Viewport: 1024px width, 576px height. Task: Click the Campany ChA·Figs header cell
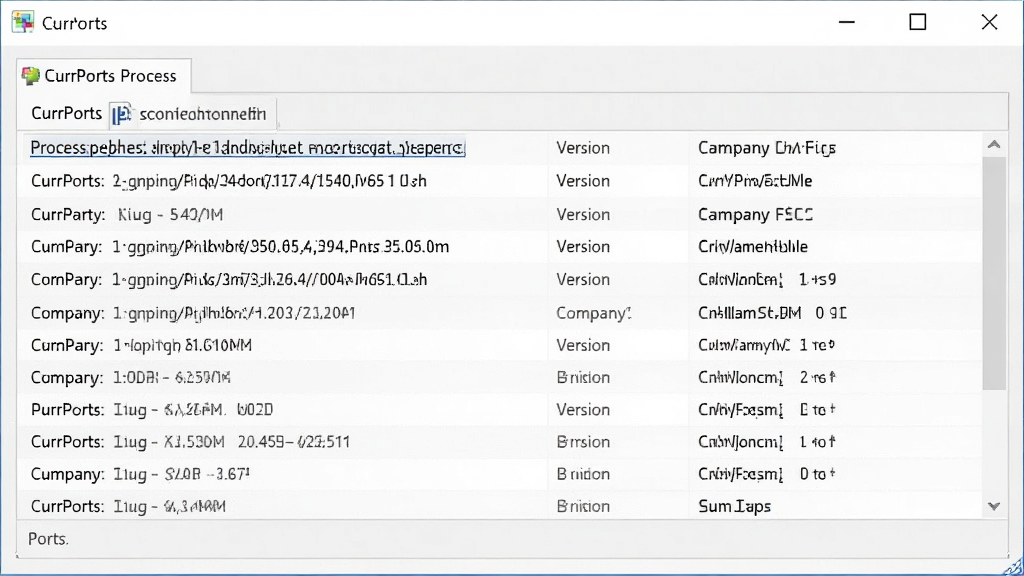coord(767,148)
